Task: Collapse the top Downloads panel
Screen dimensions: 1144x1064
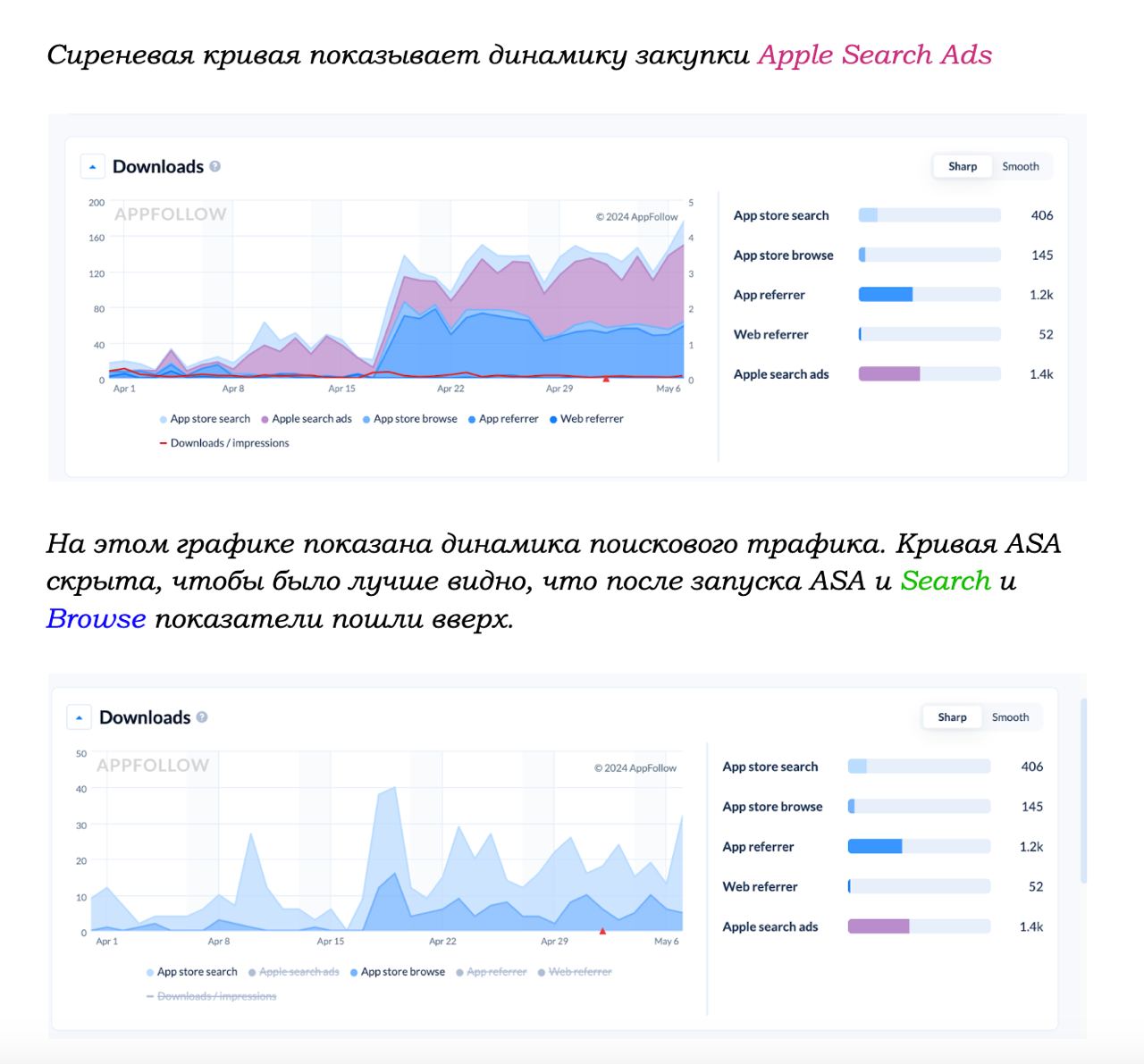Action: tap(92, 166)
